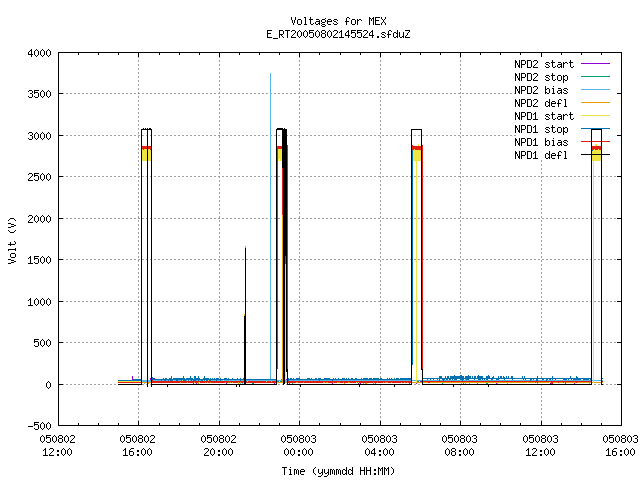640x480 pixels.
Task: Click the 'NPD2 start' legend label
Action: (x=544, y=64)
